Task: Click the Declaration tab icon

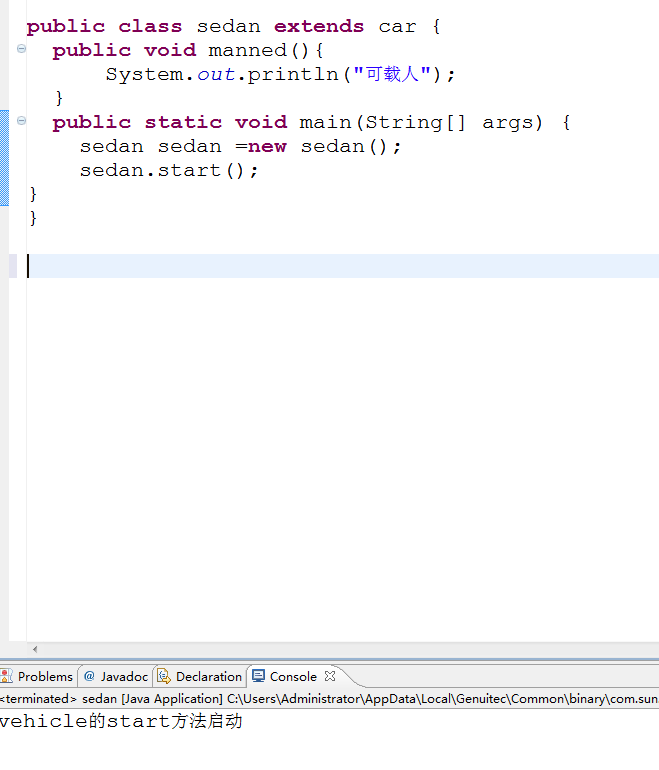Action: pos(164,676)
